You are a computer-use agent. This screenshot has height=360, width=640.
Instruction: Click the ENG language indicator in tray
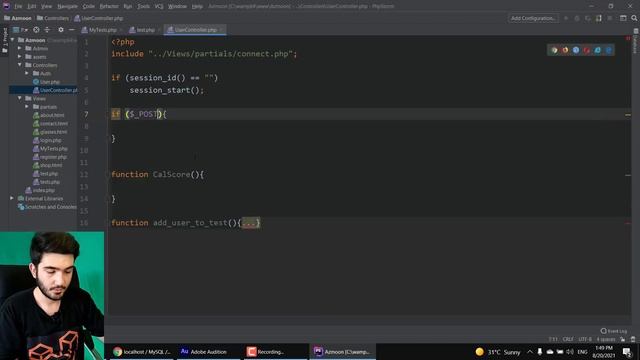[x=582, y=352]
